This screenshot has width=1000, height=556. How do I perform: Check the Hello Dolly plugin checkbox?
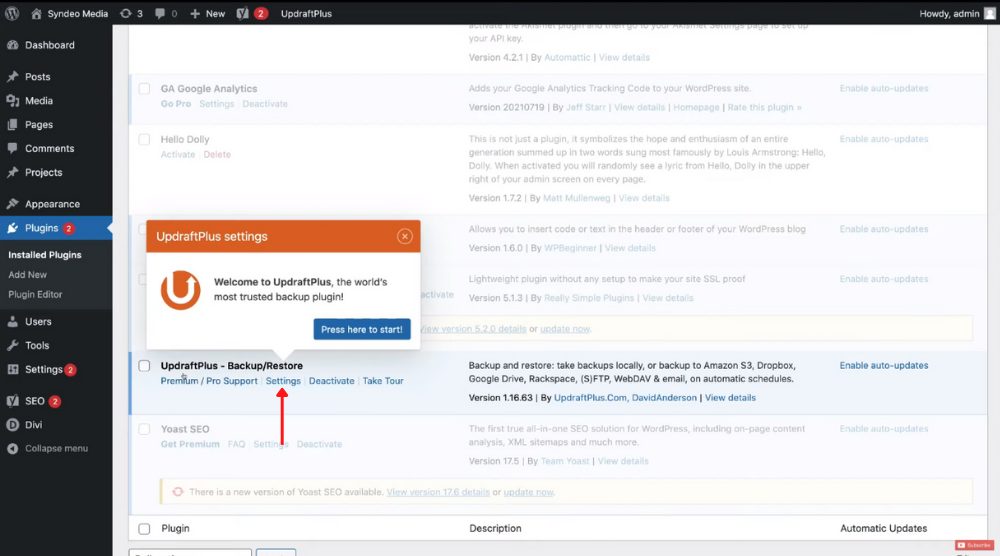click(145, 139)
